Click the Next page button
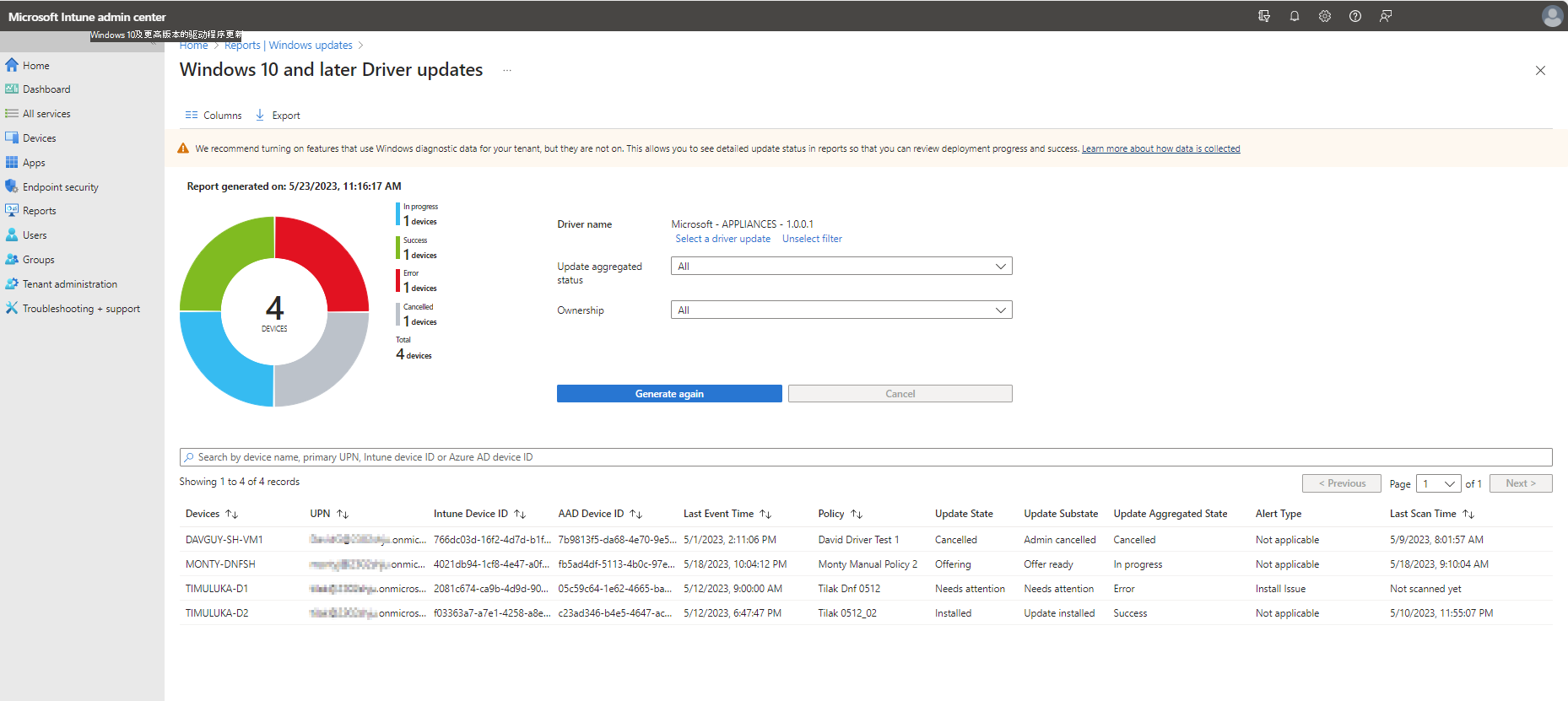Image resolution: width=1568 pixels, height=701 pixels. [1521, 483]
